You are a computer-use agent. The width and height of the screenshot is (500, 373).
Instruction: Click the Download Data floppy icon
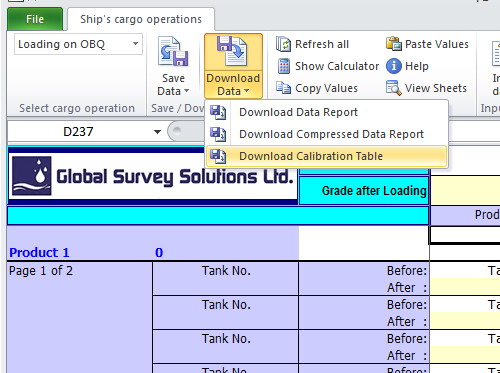(233, 51)
